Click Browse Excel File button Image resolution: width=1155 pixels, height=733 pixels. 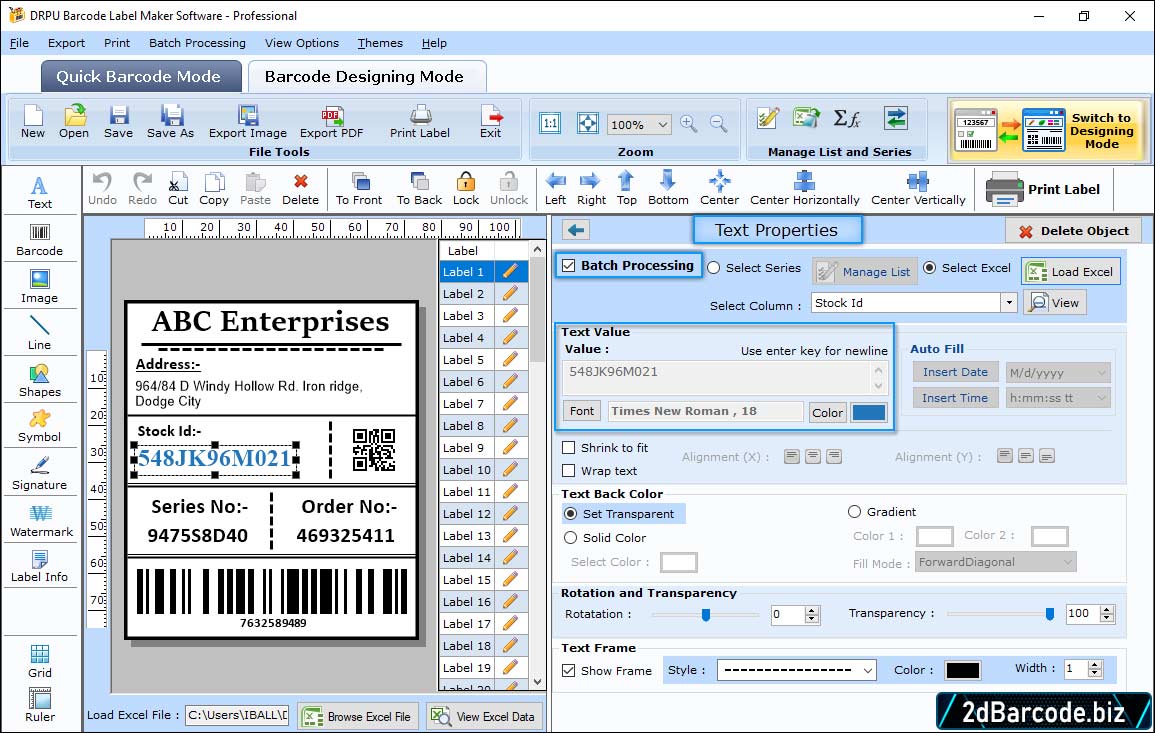359,717
